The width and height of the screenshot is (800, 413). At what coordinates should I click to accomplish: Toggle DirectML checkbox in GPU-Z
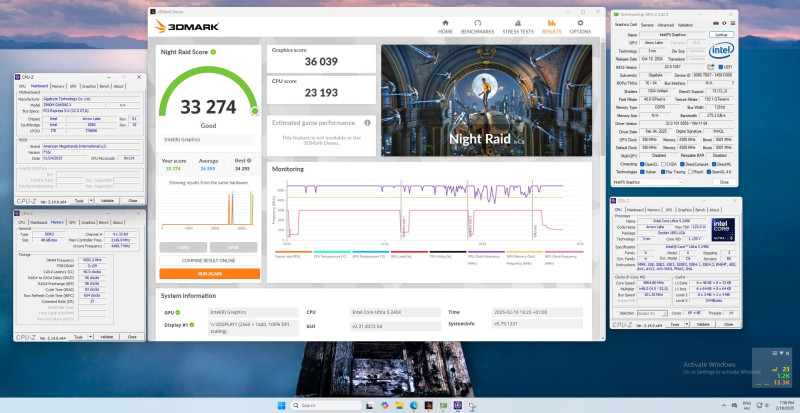click(713, 164)
